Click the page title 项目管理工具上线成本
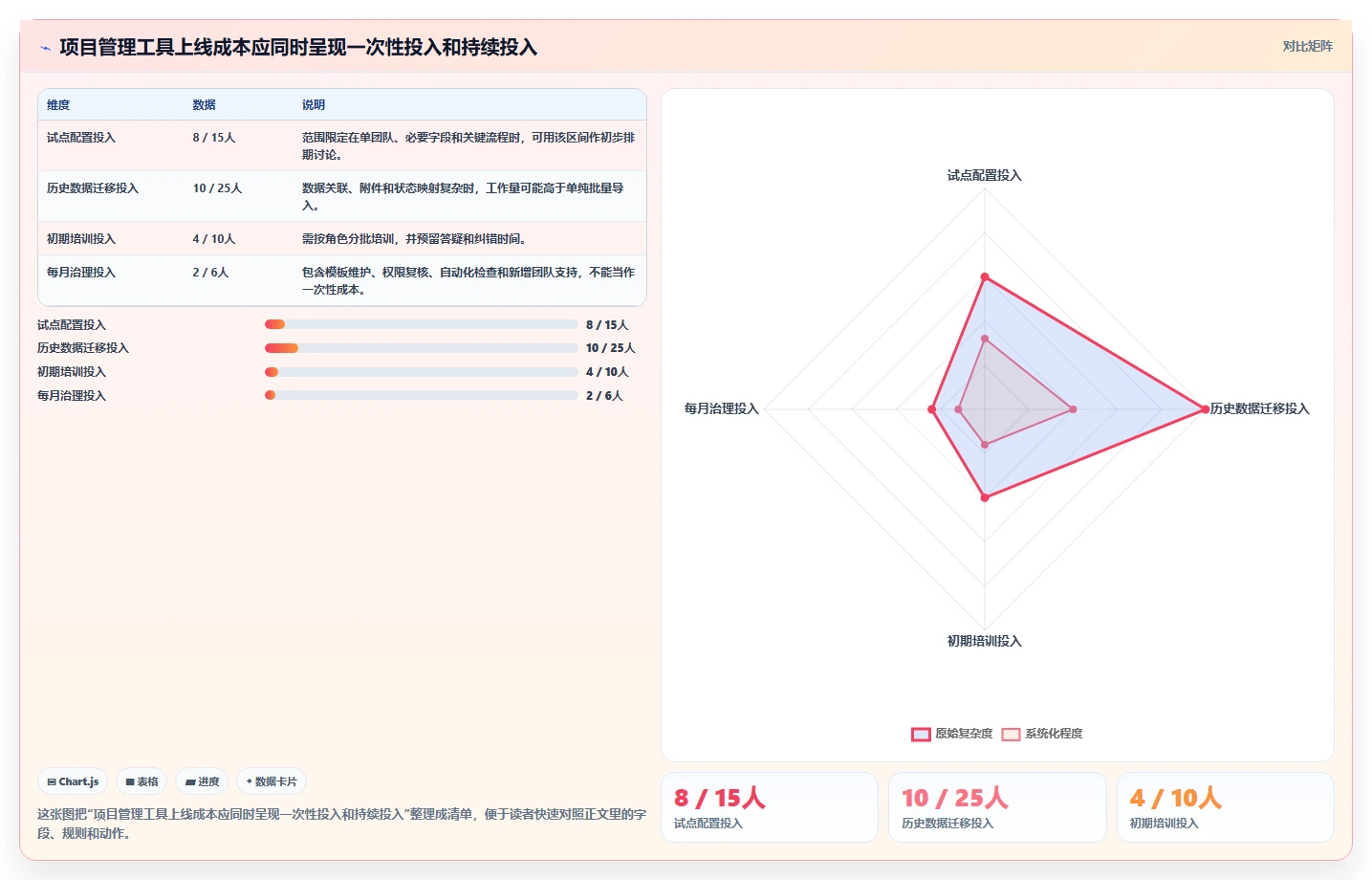1372x880 pixels. pos(298,48)
